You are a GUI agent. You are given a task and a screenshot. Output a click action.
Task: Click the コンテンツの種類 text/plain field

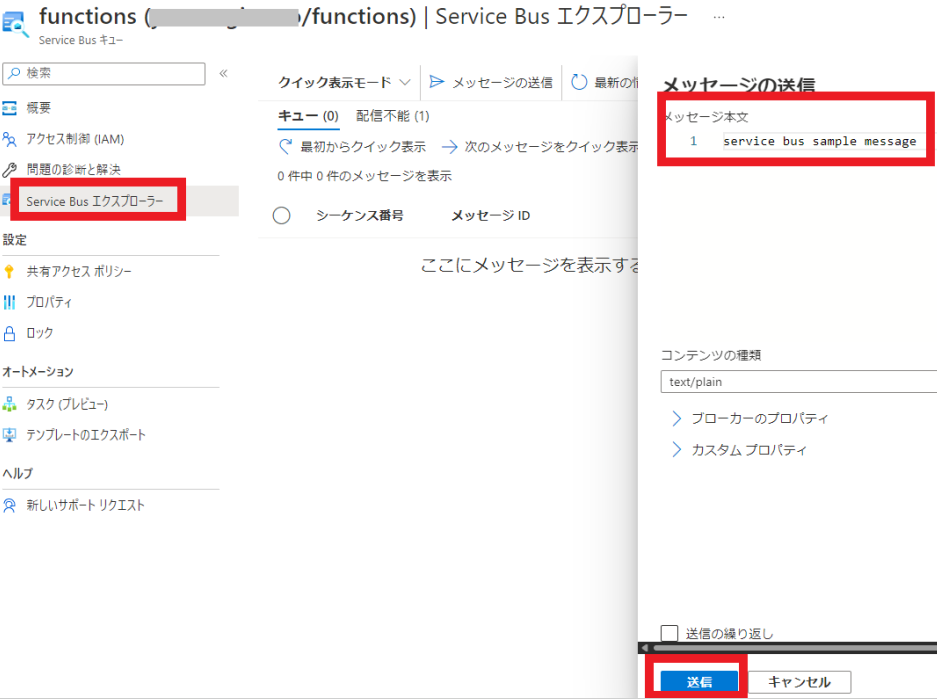(x=798, y=382)
